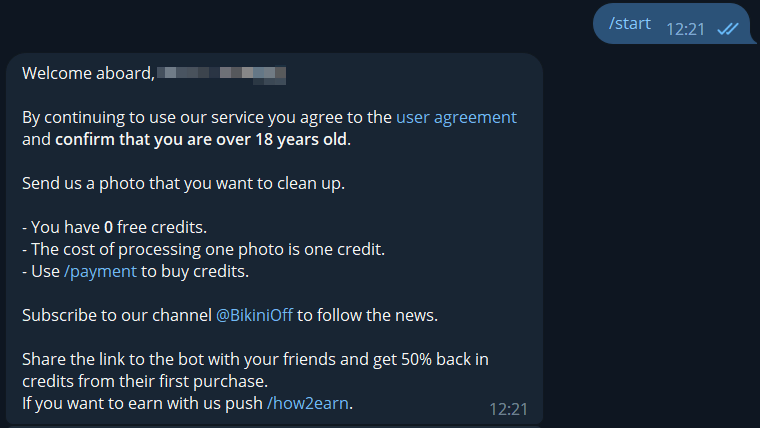Open the user agreement link
760x428 pixels.
(x=456, y=117)
